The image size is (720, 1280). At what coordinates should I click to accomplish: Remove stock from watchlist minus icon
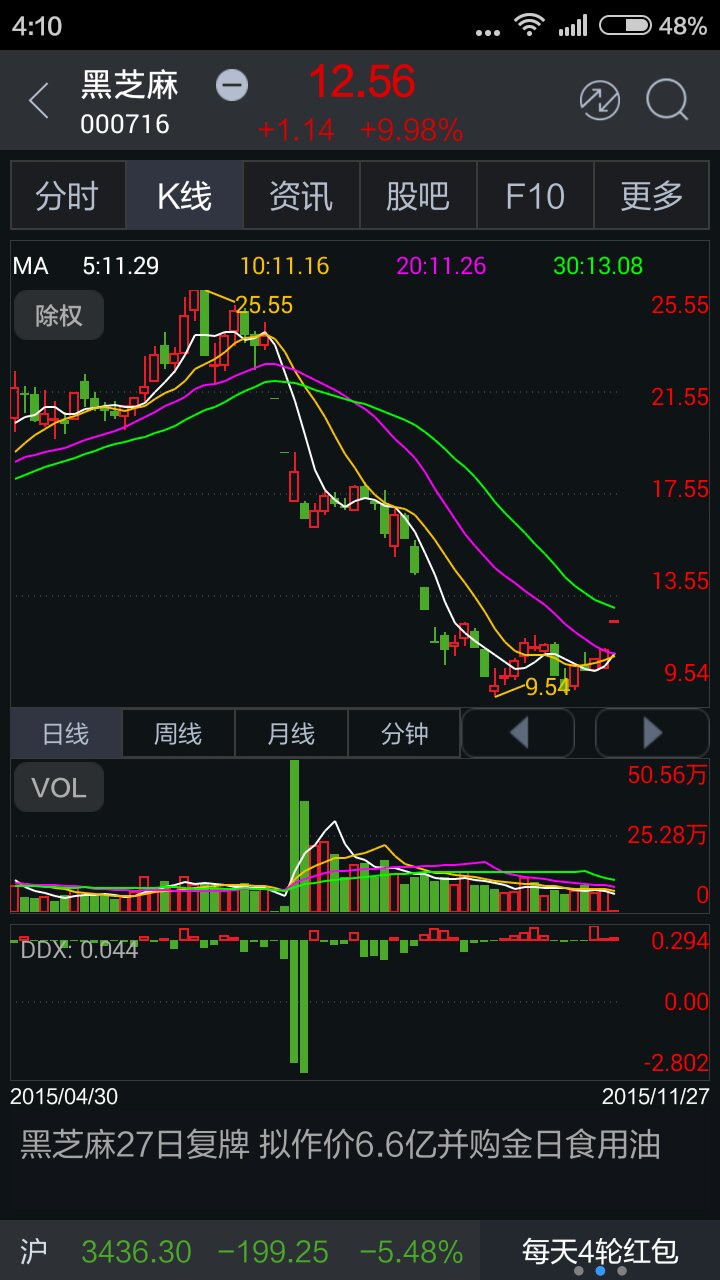(232, 85)
